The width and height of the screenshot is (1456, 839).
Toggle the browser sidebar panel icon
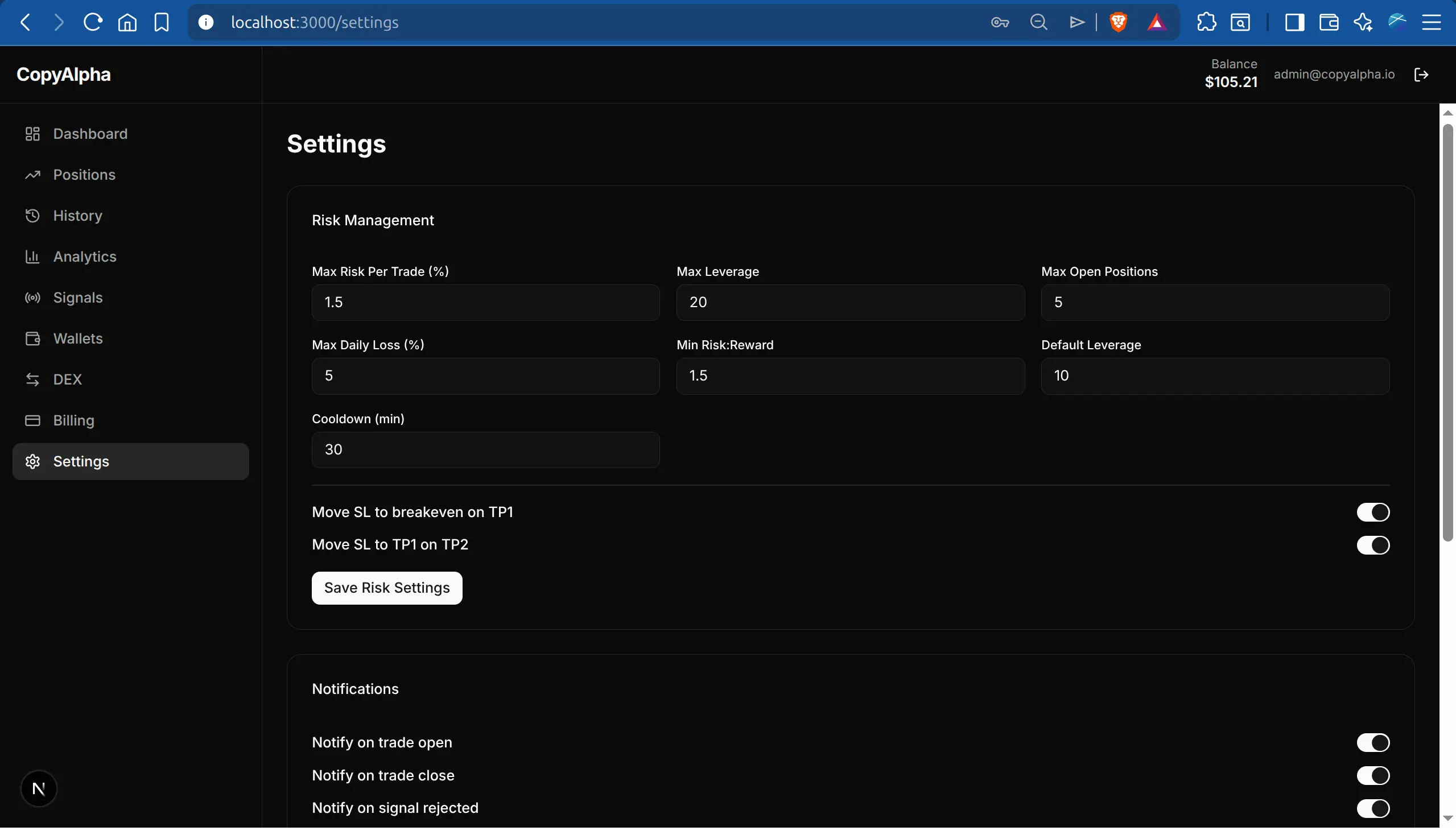coord(1294,23)
